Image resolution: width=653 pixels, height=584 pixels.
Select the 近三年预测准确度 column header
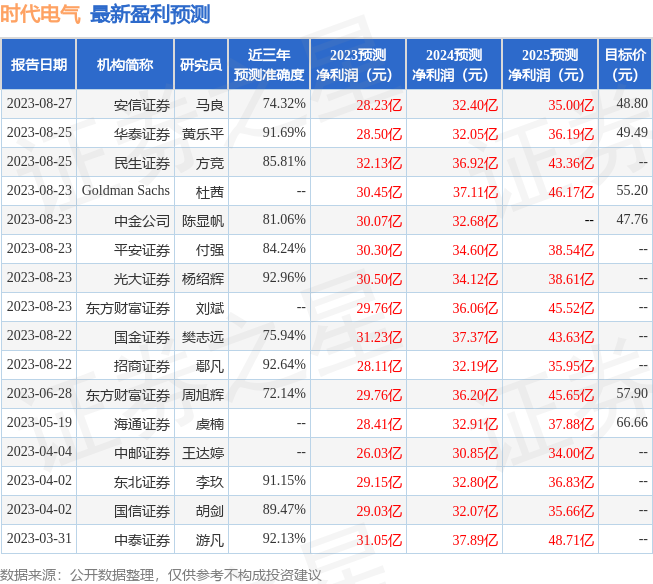pyautogui.click(x=269, y=65)
